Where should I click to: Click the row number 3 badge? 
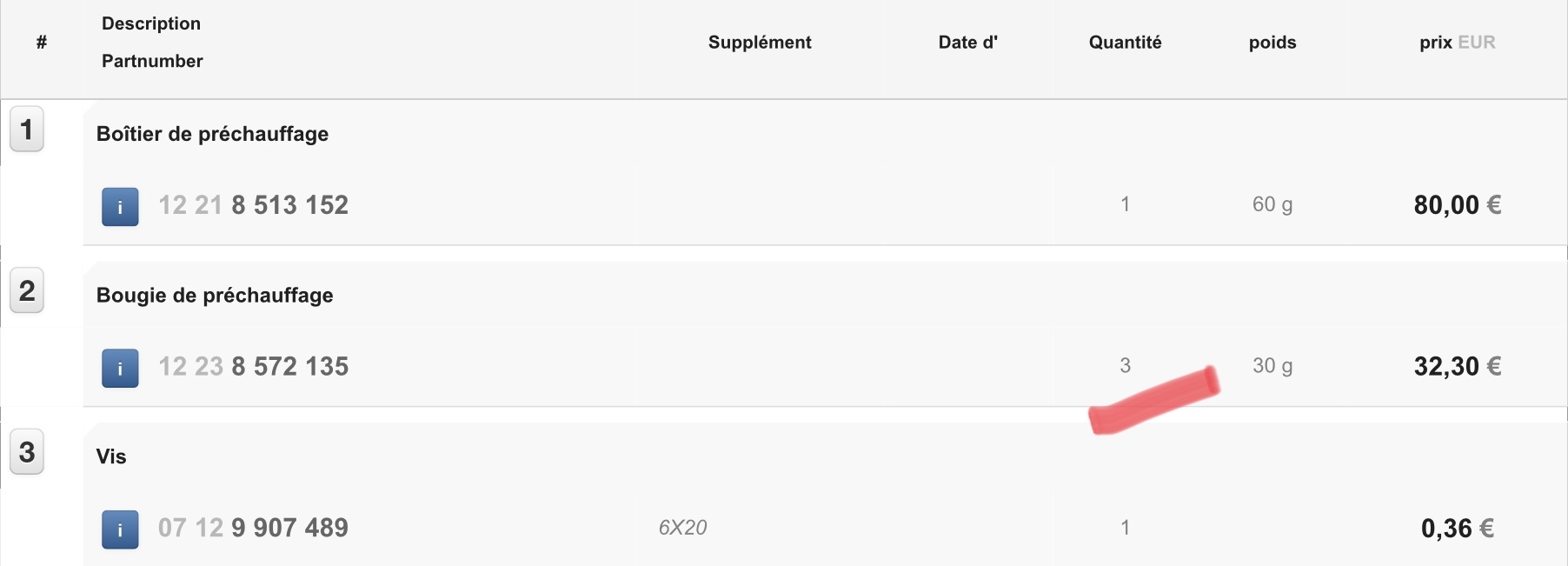27,452
